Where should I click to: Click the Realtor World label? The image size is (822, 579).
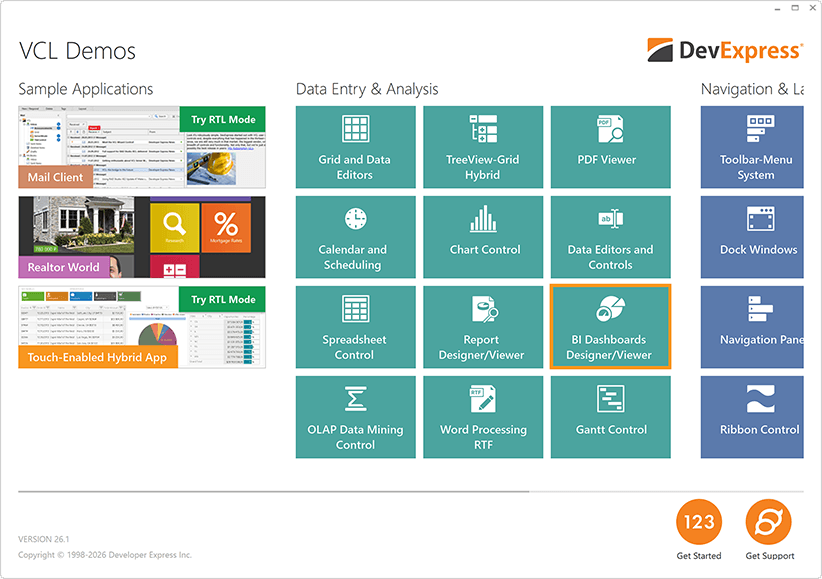pyautogui.click(x=63, y=267)
